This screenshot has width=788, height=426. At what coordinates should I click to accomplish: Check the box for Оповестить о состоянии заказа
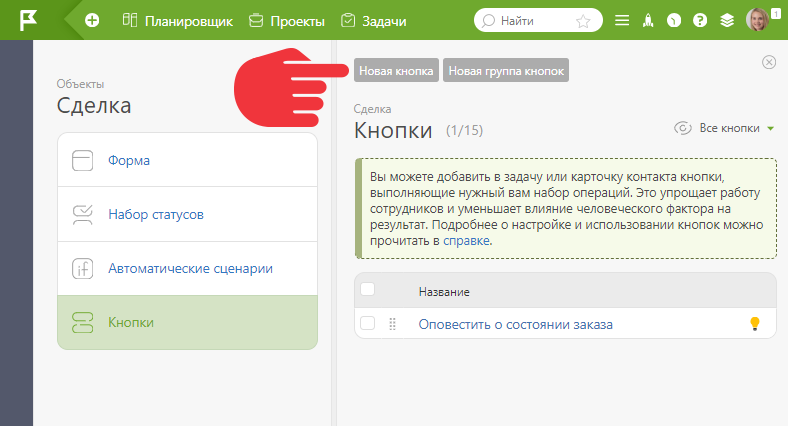point(368,323)
